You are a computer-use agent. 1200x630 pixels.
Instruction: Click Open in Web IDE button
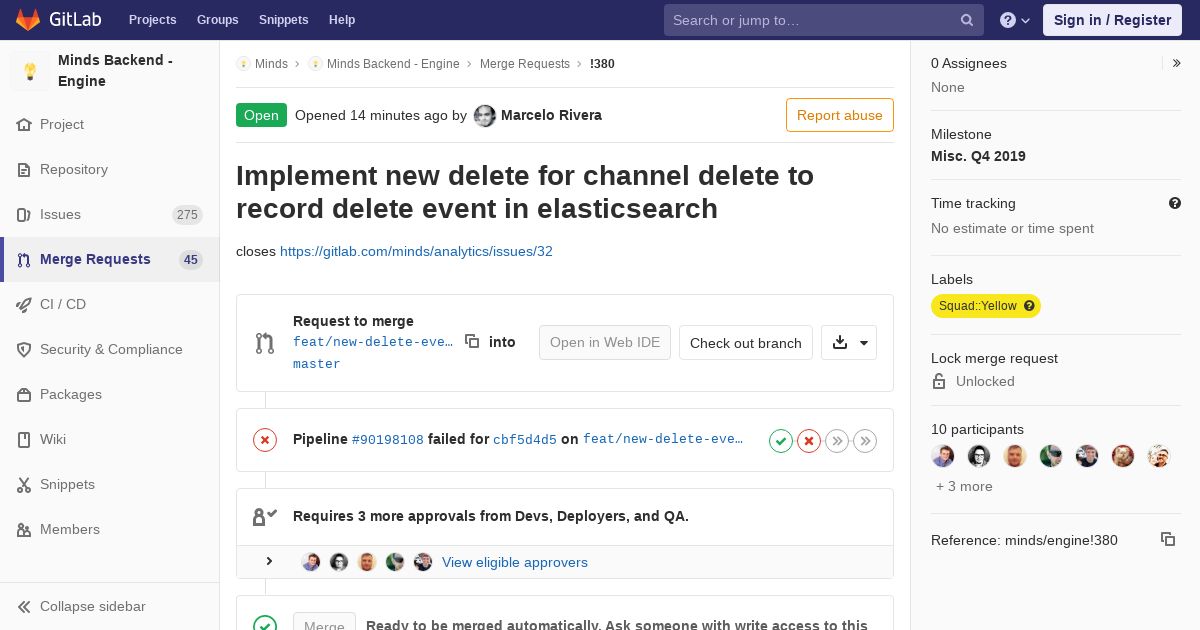pyautogui.click(x=605, y=342)
